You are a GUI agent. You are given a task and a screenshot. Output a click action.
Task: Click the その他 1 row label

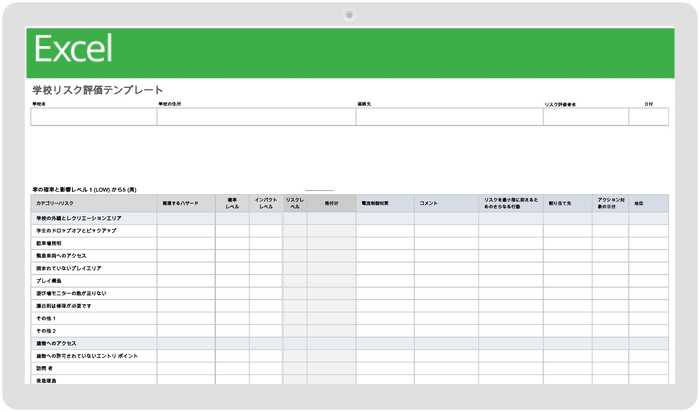(46, 318)
